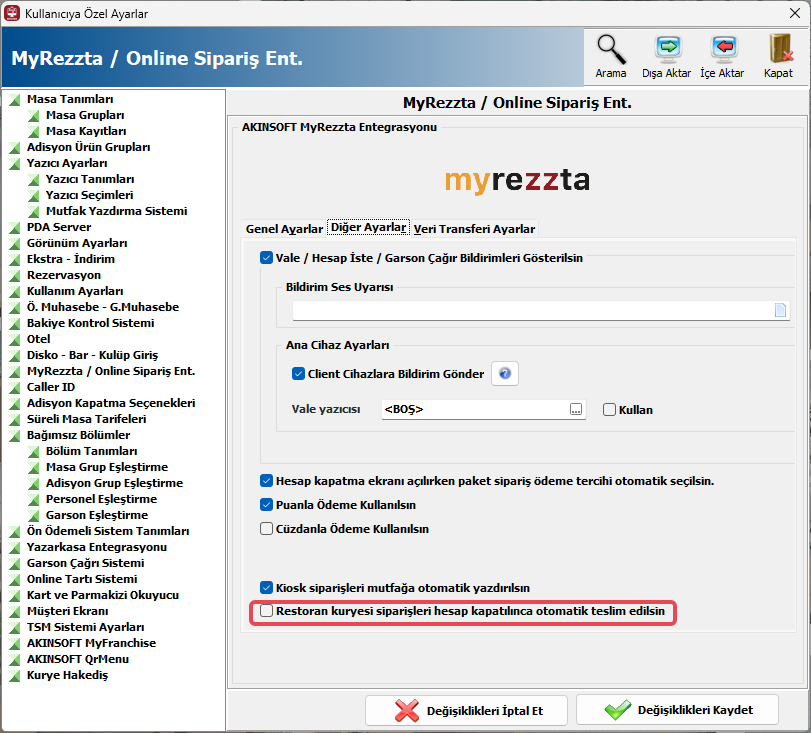
Task: Click the green icon beside Yazıcı Ayarları
Action: [x=14, y=163]
